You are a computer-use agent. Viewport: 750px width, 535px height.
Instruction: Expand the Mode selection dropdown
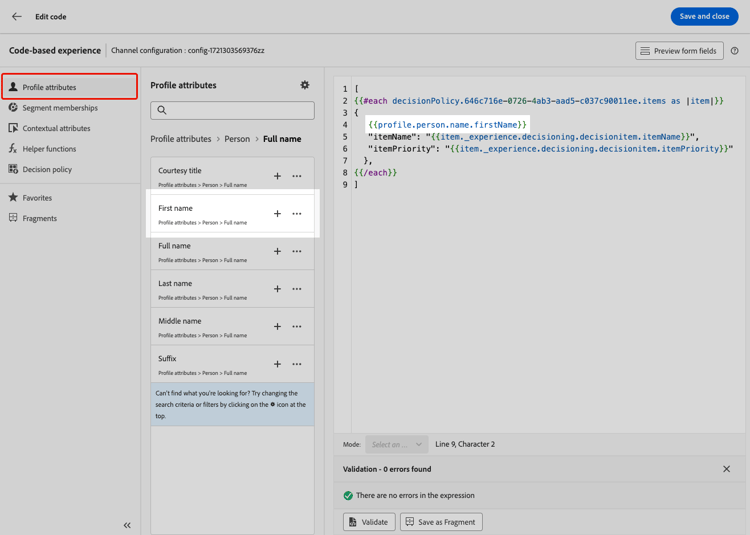tap(396, 444)
